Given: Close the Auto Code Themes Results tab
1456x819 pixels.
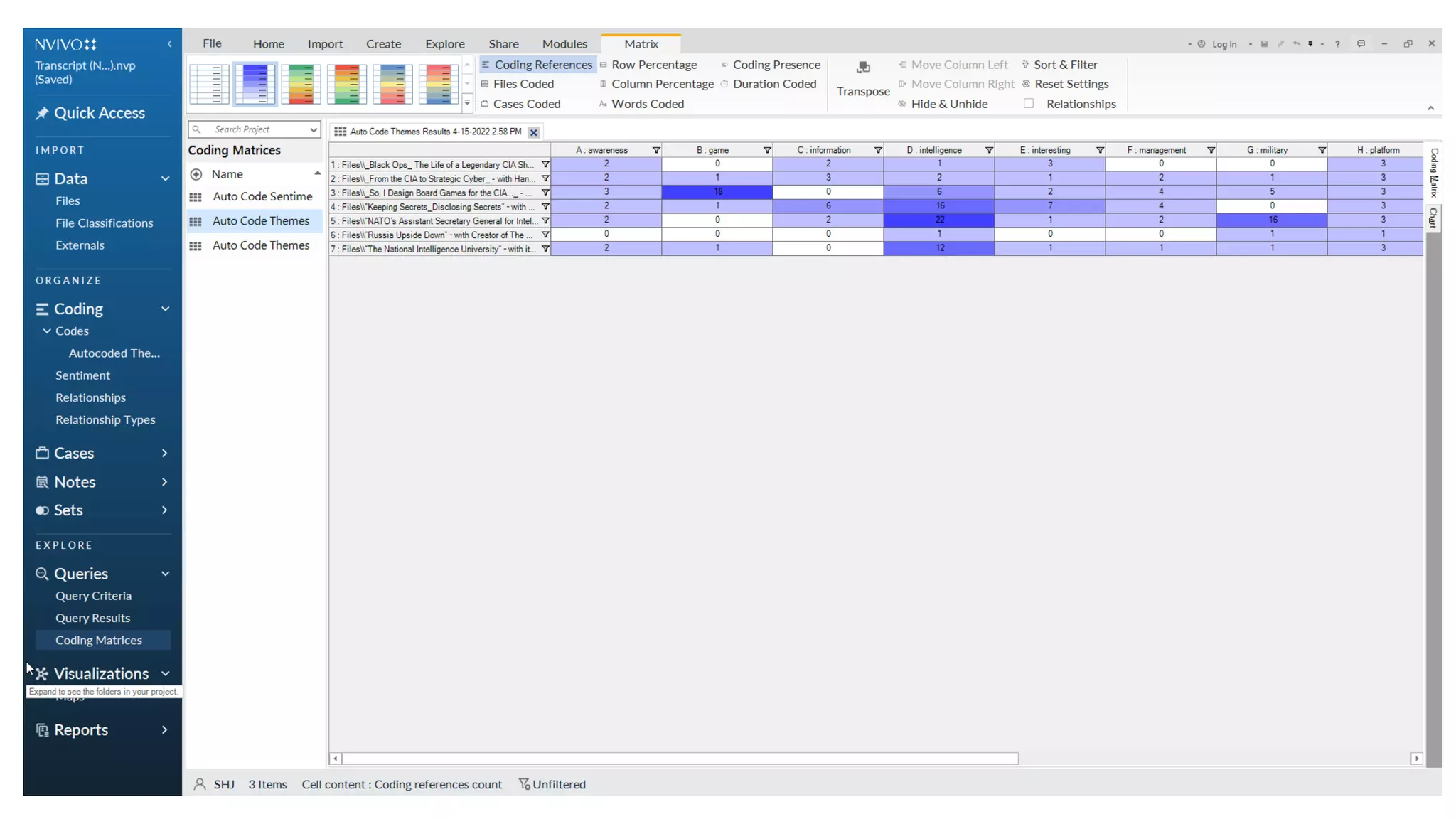Looking at the screenshot, I should coord(533,132).
